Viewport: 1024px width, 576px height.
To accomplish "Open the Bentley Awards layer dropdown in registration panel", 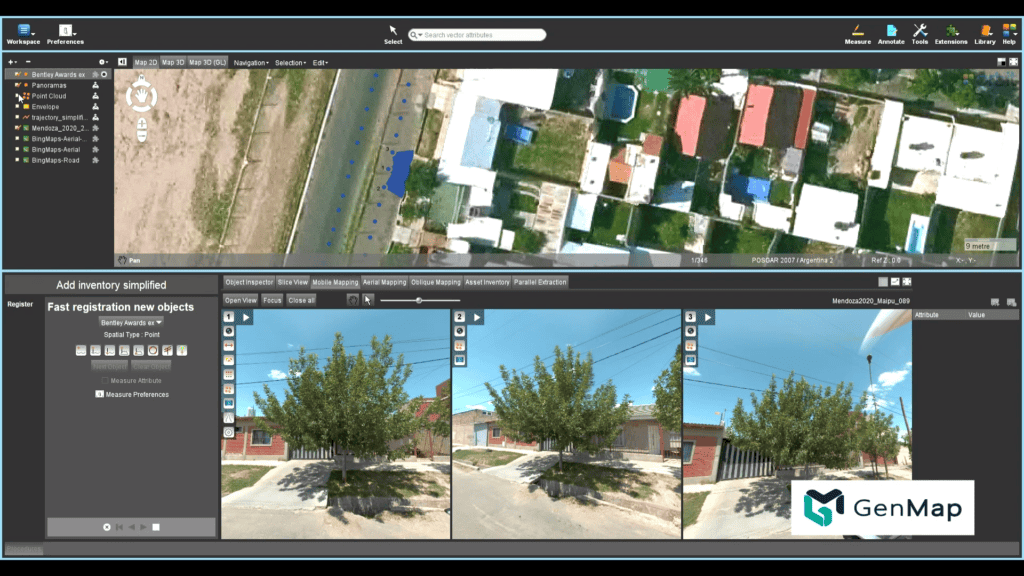I will pyautogui.click(x=131, y=323).
